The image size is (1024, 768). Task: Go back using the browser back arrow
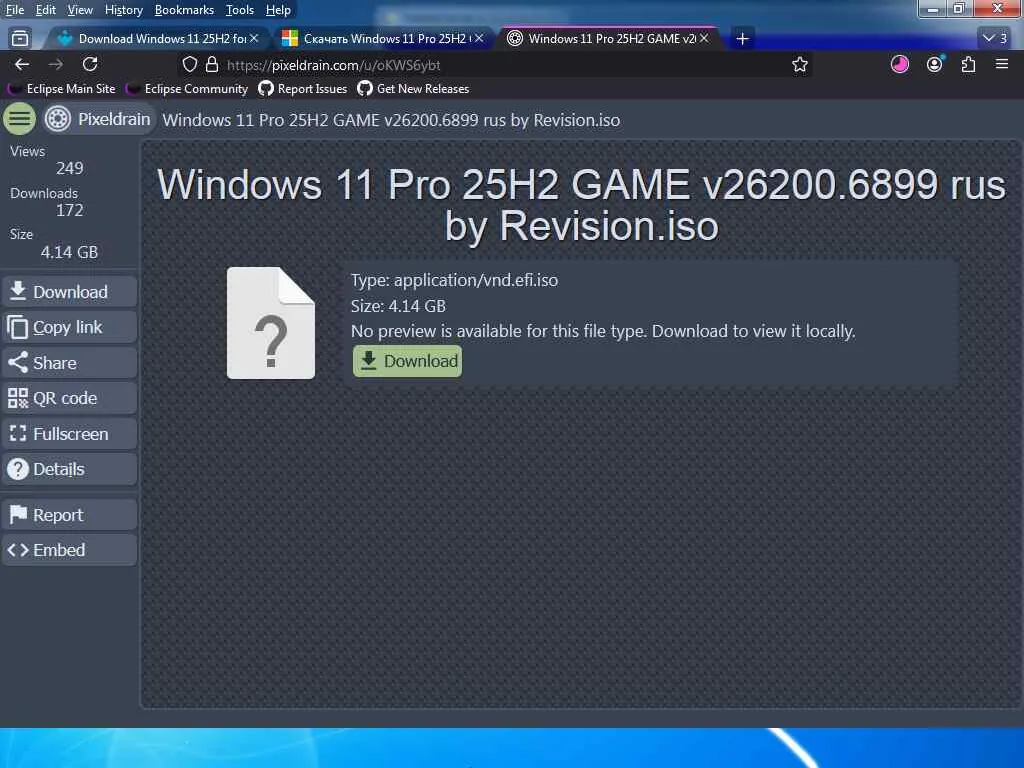(x=22, y=64)
